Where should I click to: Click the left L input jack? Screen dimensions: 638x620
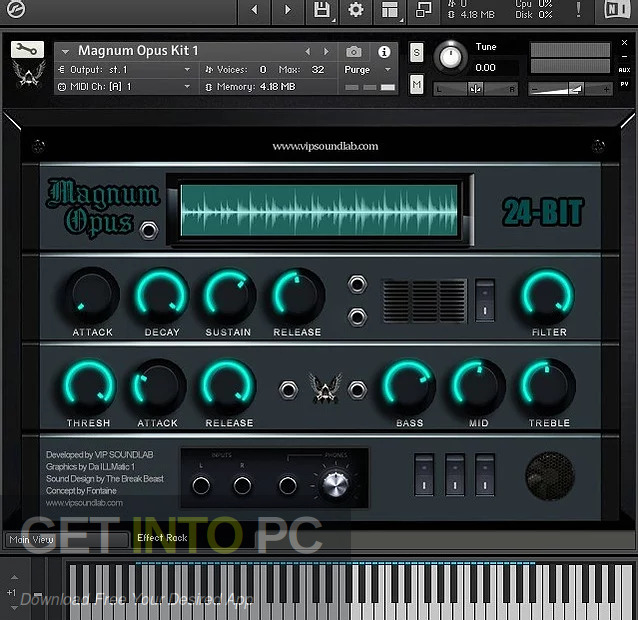(x=201, y=485)
